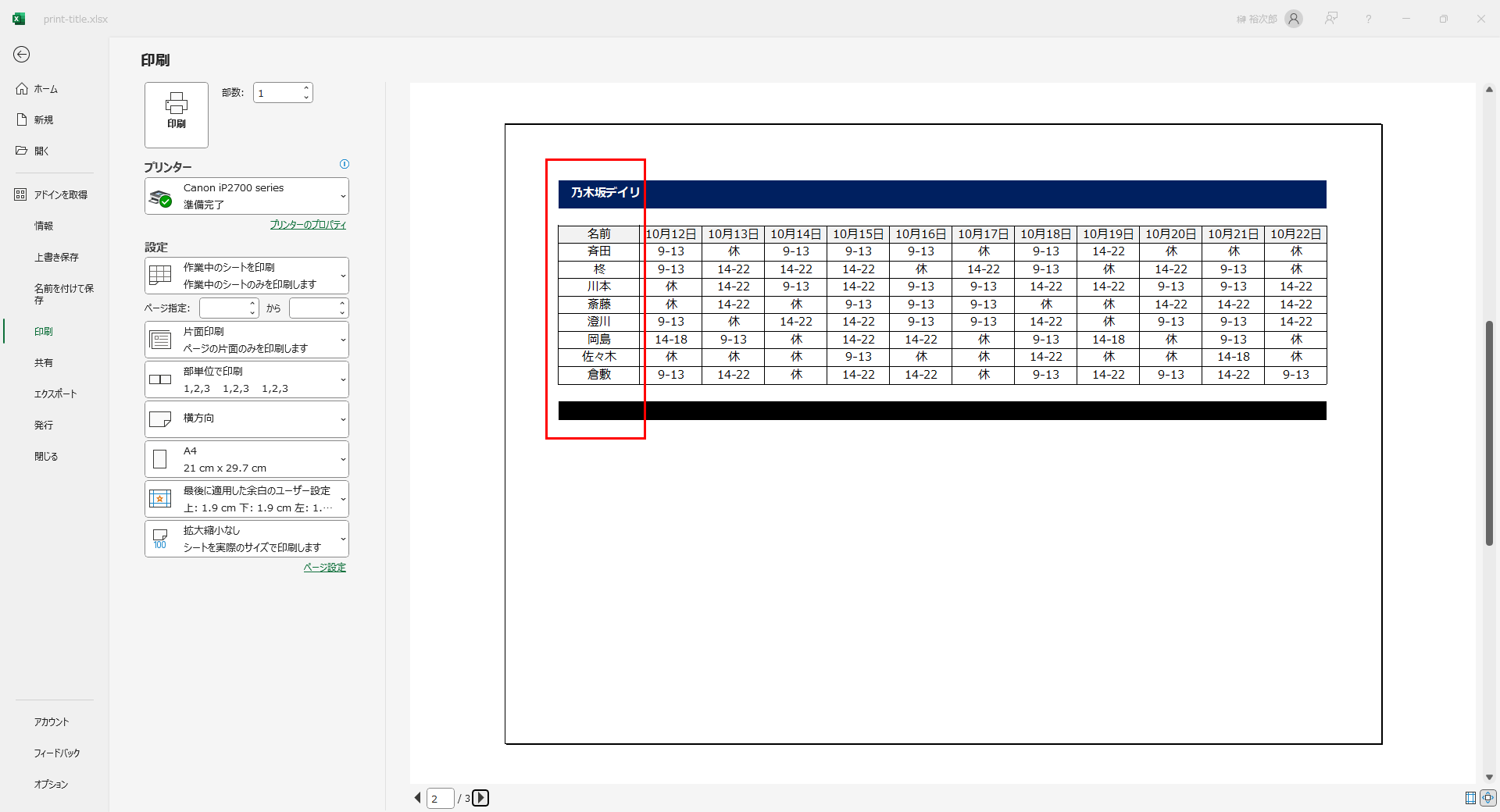Click the page range end field

(313, 308)
